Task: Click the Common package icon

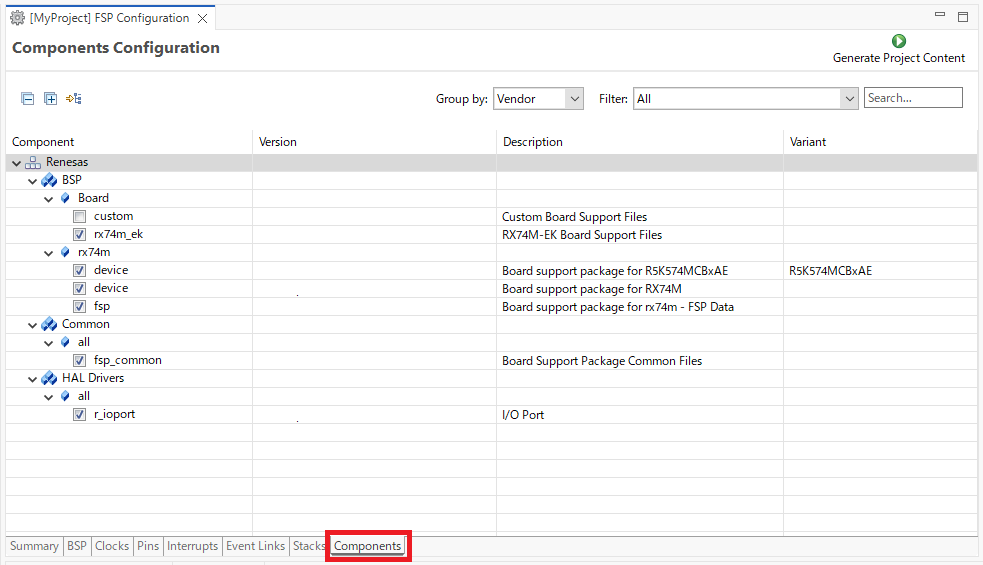Action: click(49, 325)
